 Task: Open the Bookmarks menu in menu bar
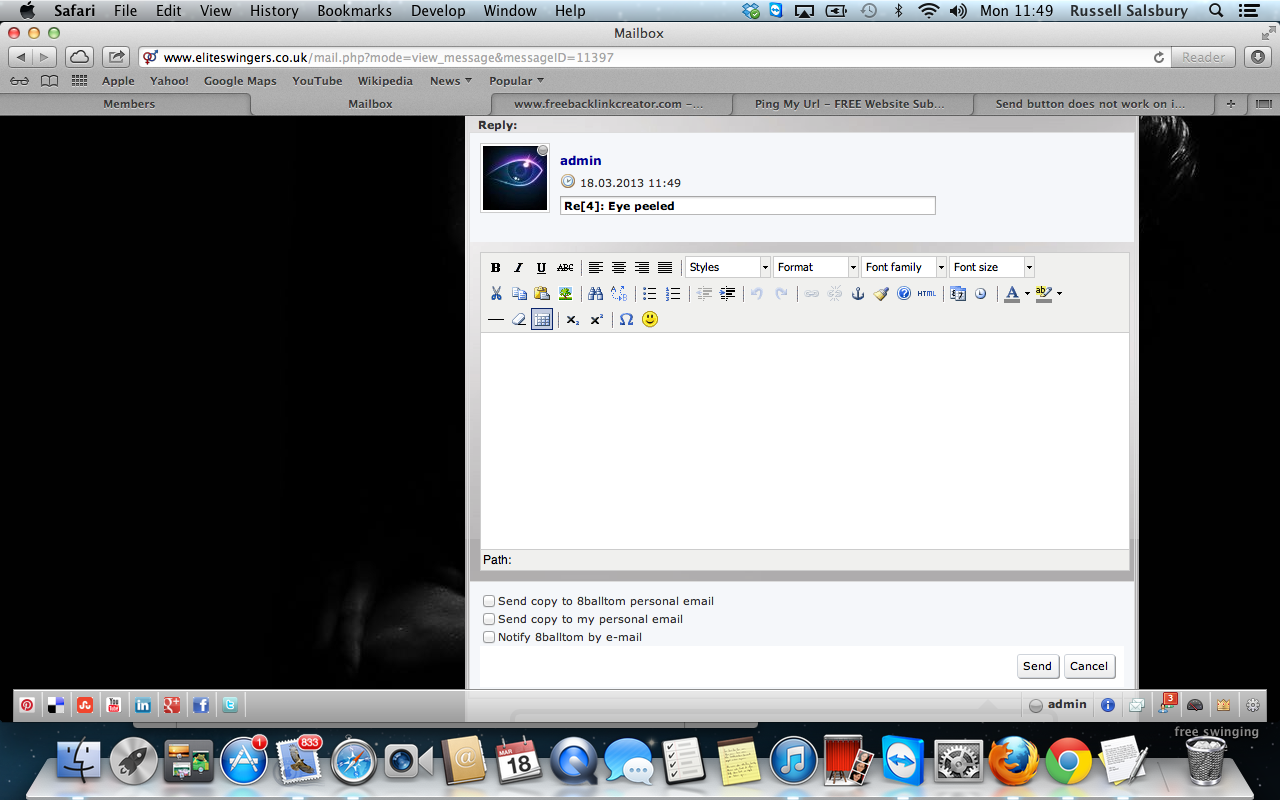coord(354,11)
